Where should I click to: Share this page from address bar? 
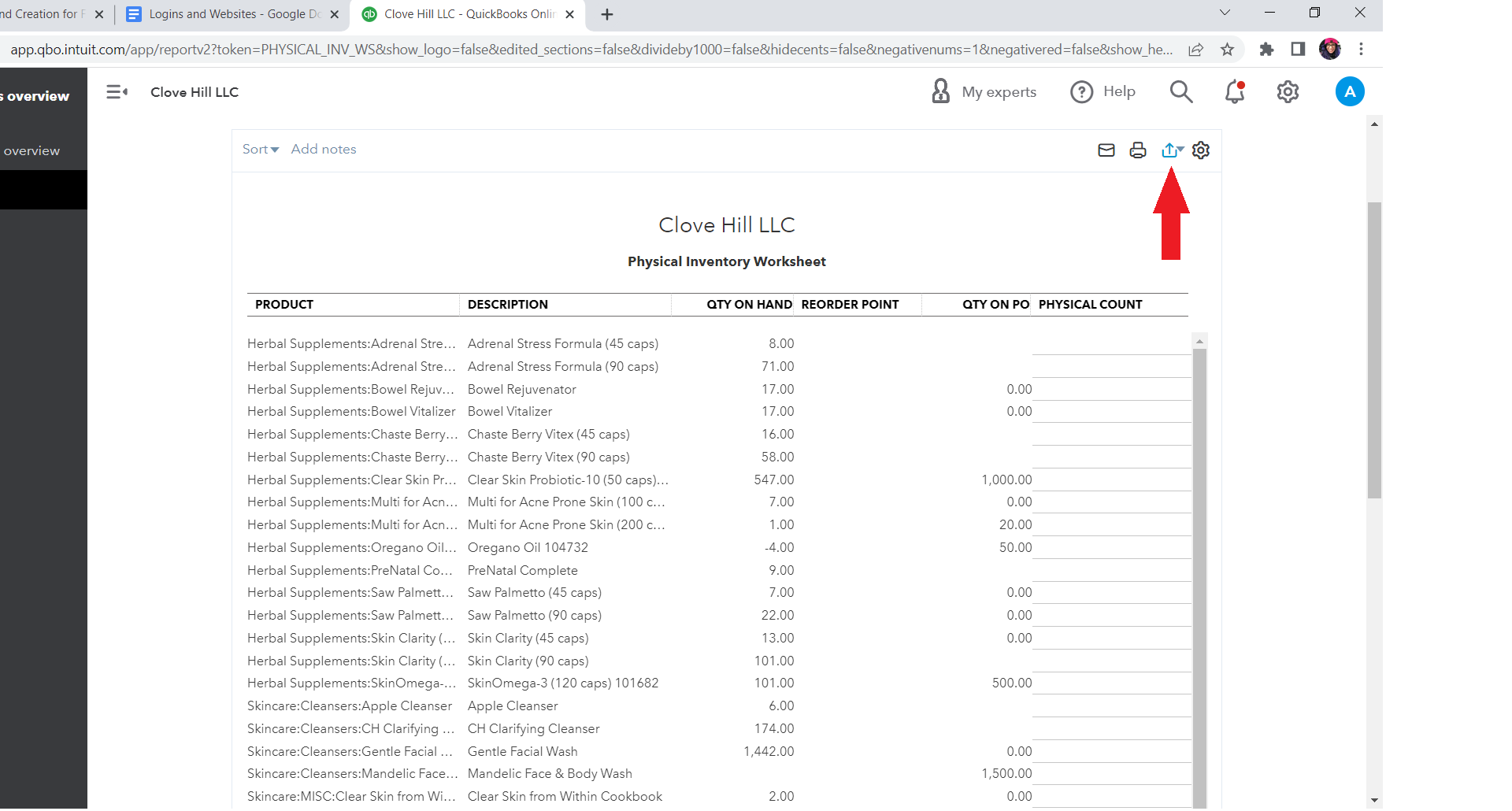point(1195,50)
